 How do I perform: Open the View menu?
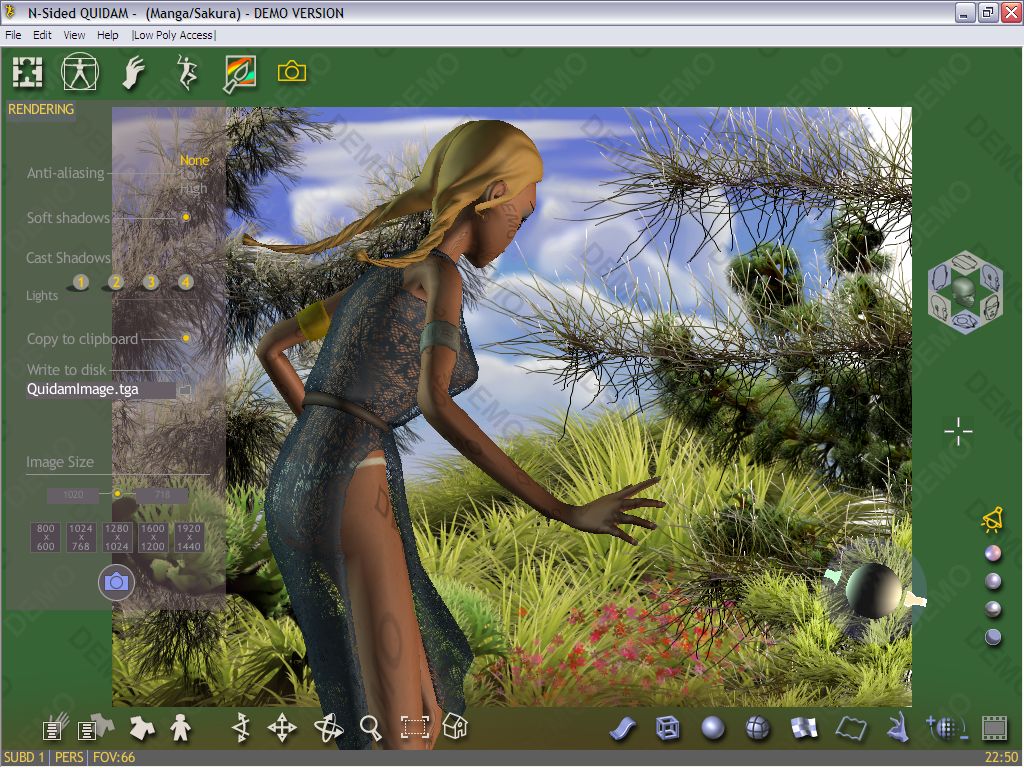74,35
